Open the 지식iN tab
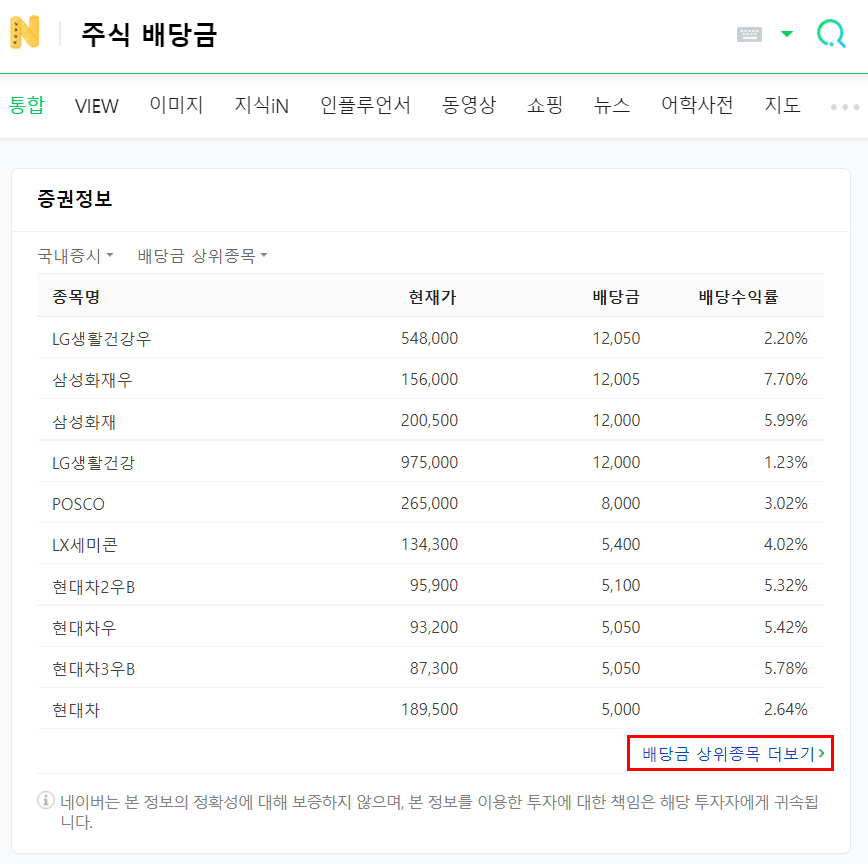 (x=261, y=105)
